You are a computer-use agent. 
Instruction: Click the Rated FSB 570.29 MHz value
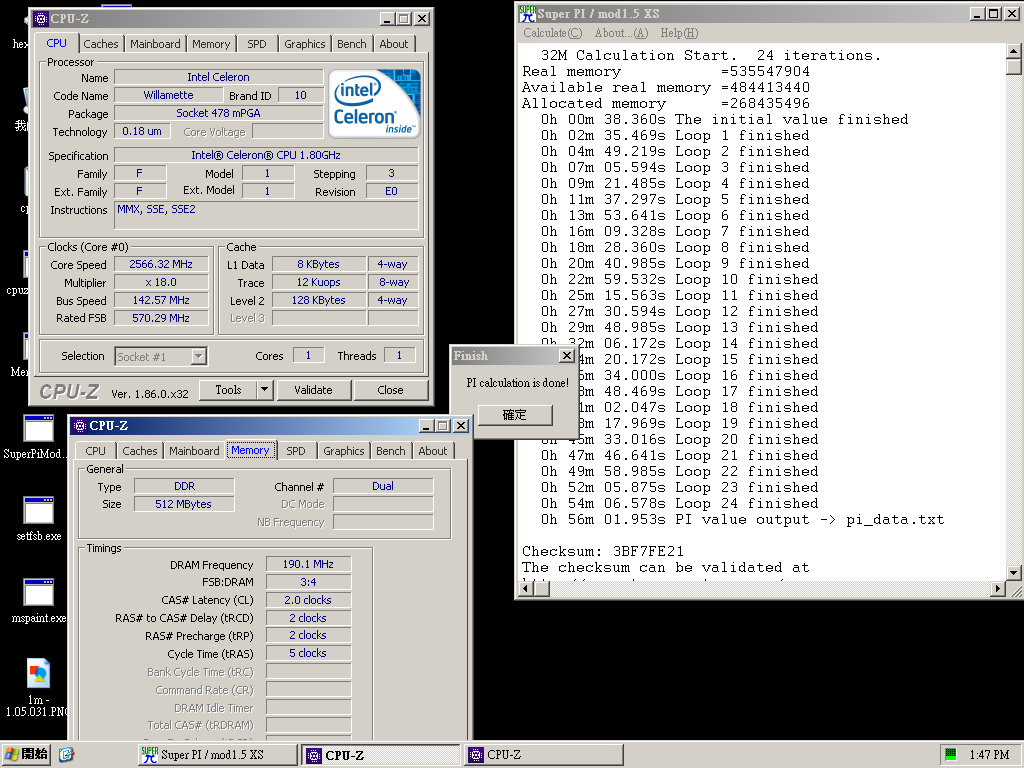161,318
